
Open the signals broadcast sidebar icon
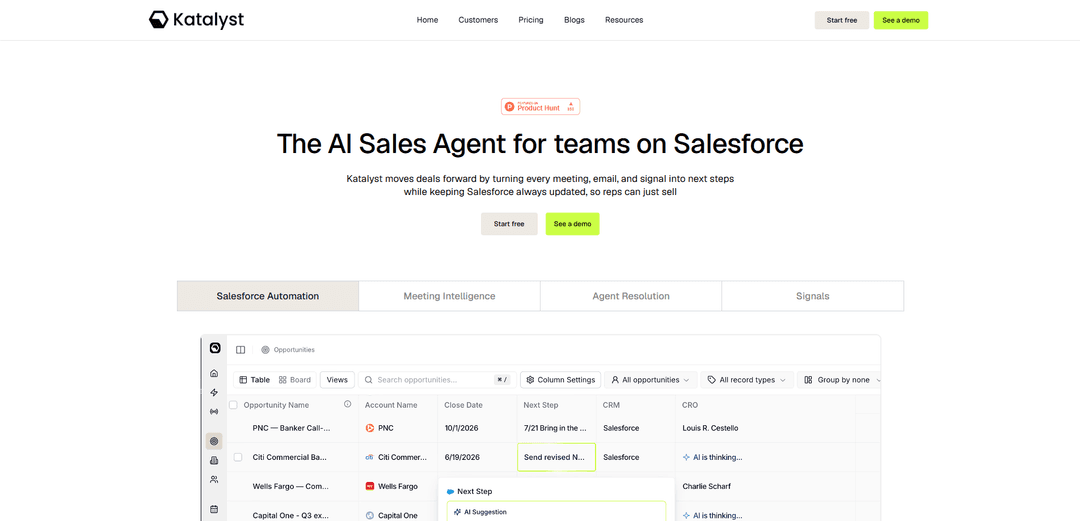(x=214, y=411)
